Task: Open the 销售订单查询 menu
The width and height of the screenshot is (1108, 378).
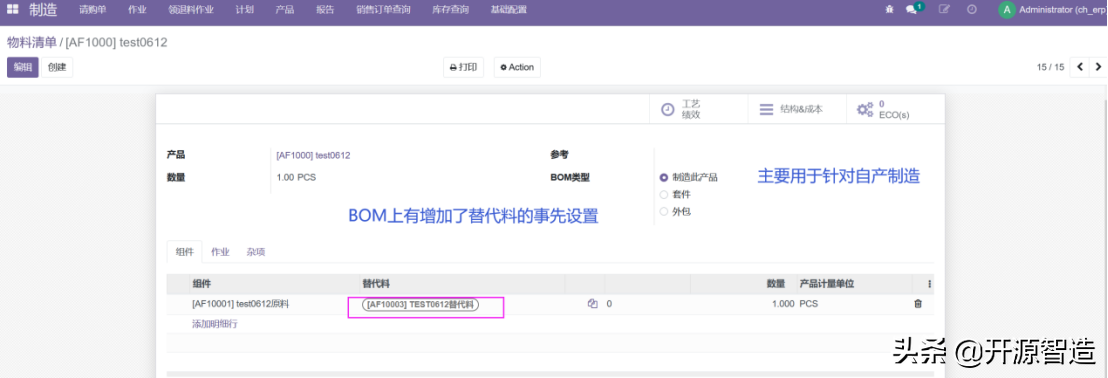Action: 383,10
